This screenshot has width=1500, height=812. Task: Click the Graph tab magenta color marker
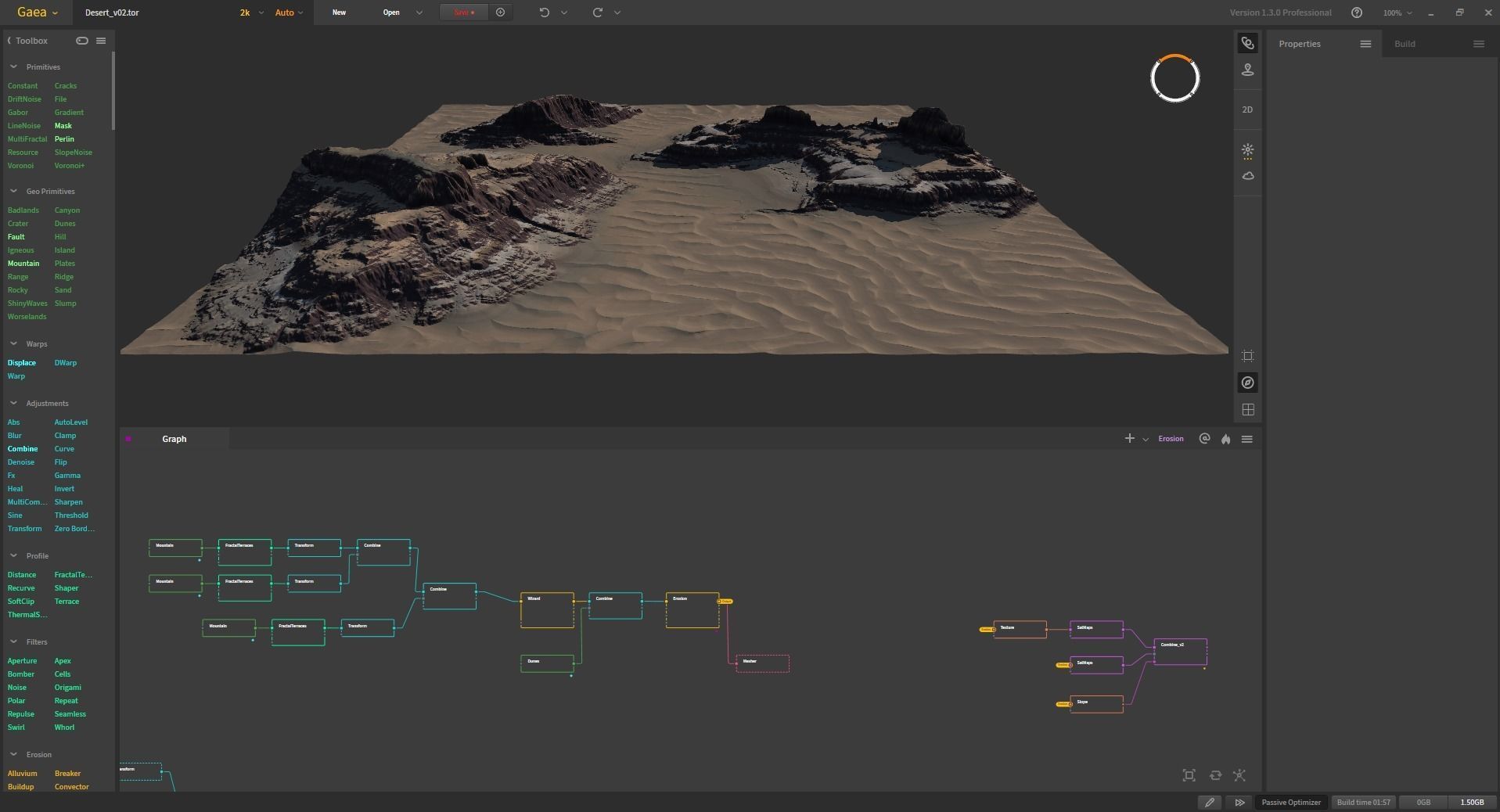click(x=128, y=439)
